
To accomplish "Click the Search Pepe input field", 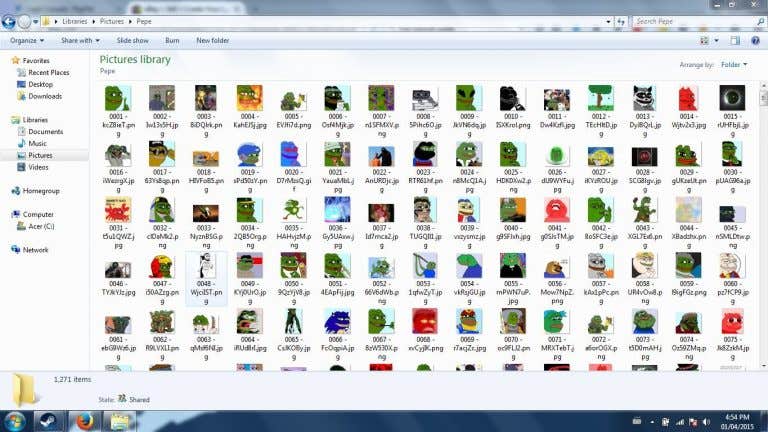I will point(695,22).
